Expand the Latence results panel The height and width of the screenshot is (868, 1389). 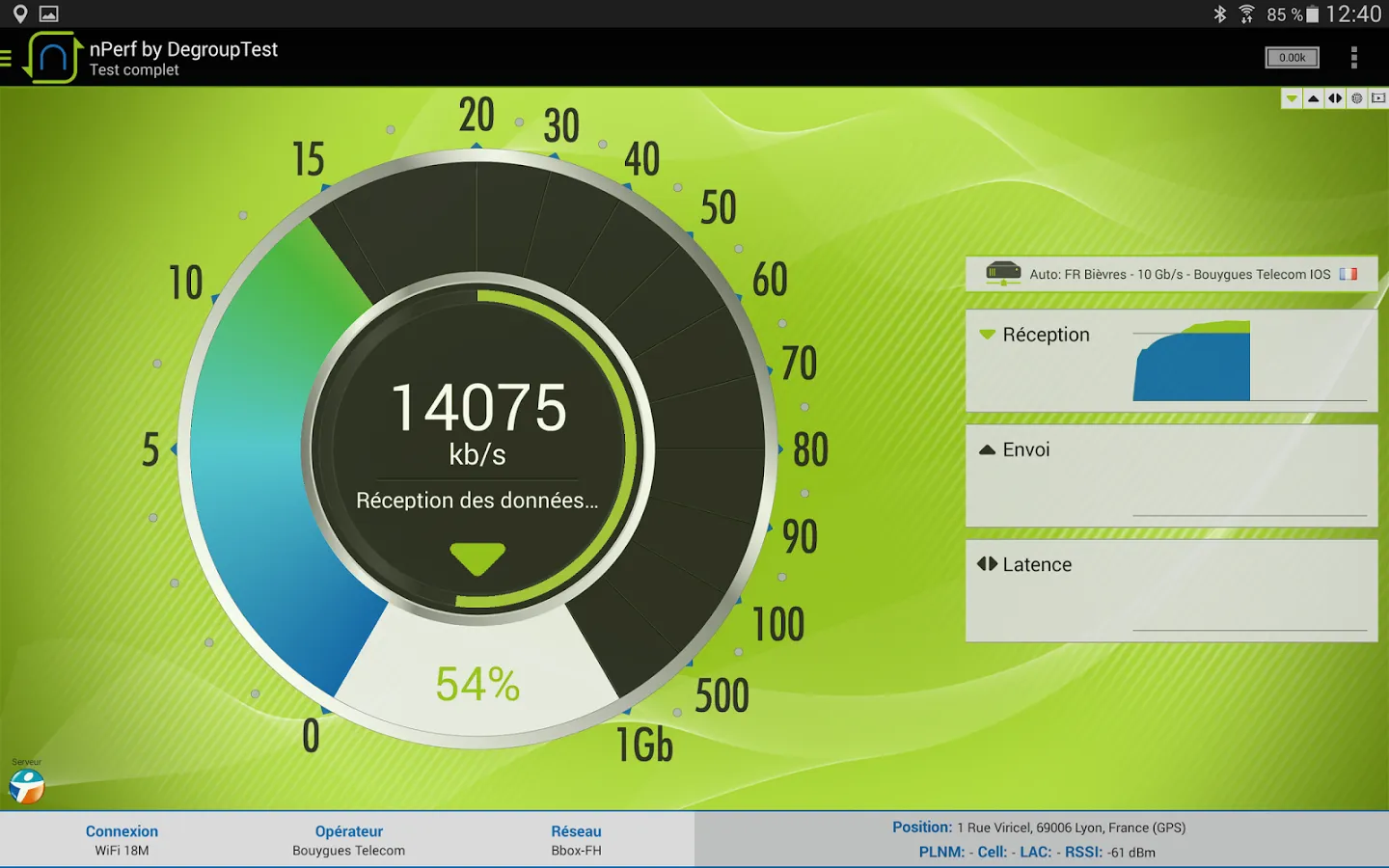[x=1171, y=590]
